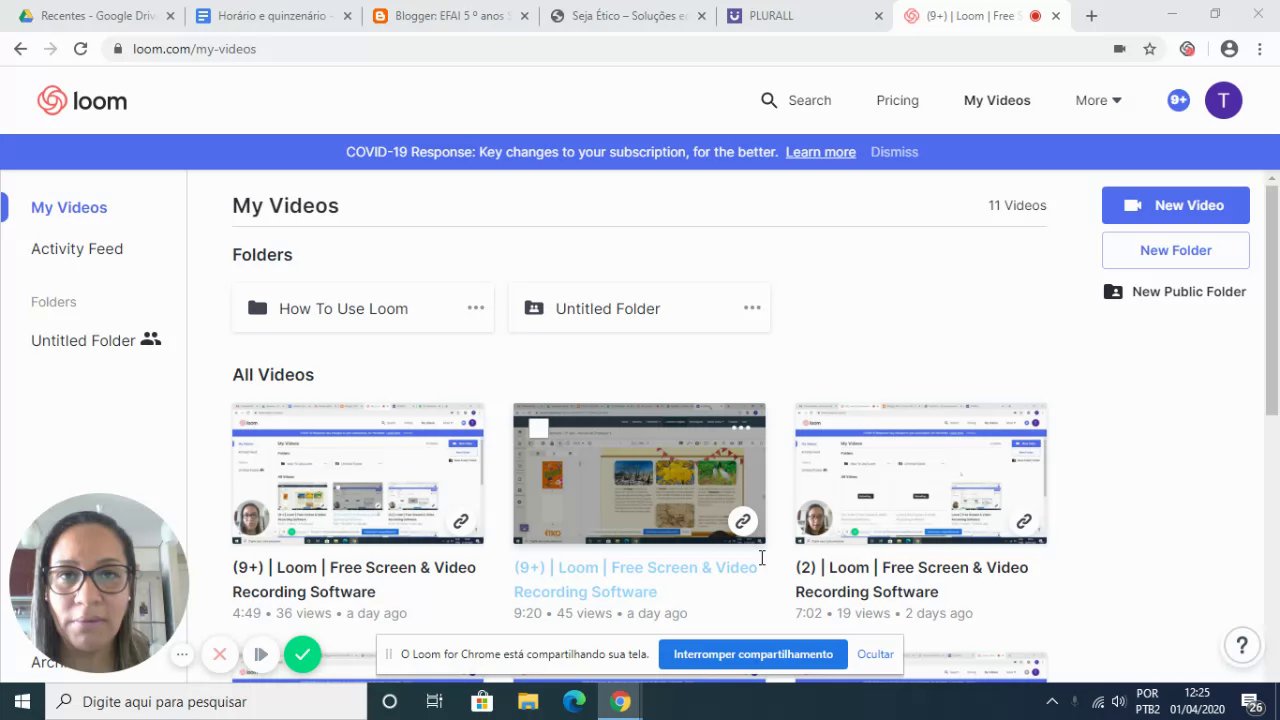
Task: Open Microsoft Store from taskbar
Action: click(x=481, y=701)
